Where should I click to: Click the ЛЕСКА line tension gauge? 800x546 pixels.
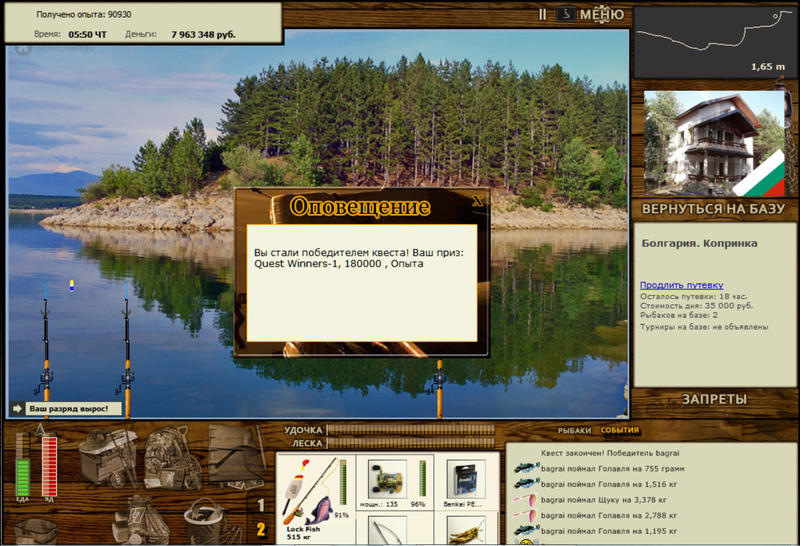(x=411, y=443)
